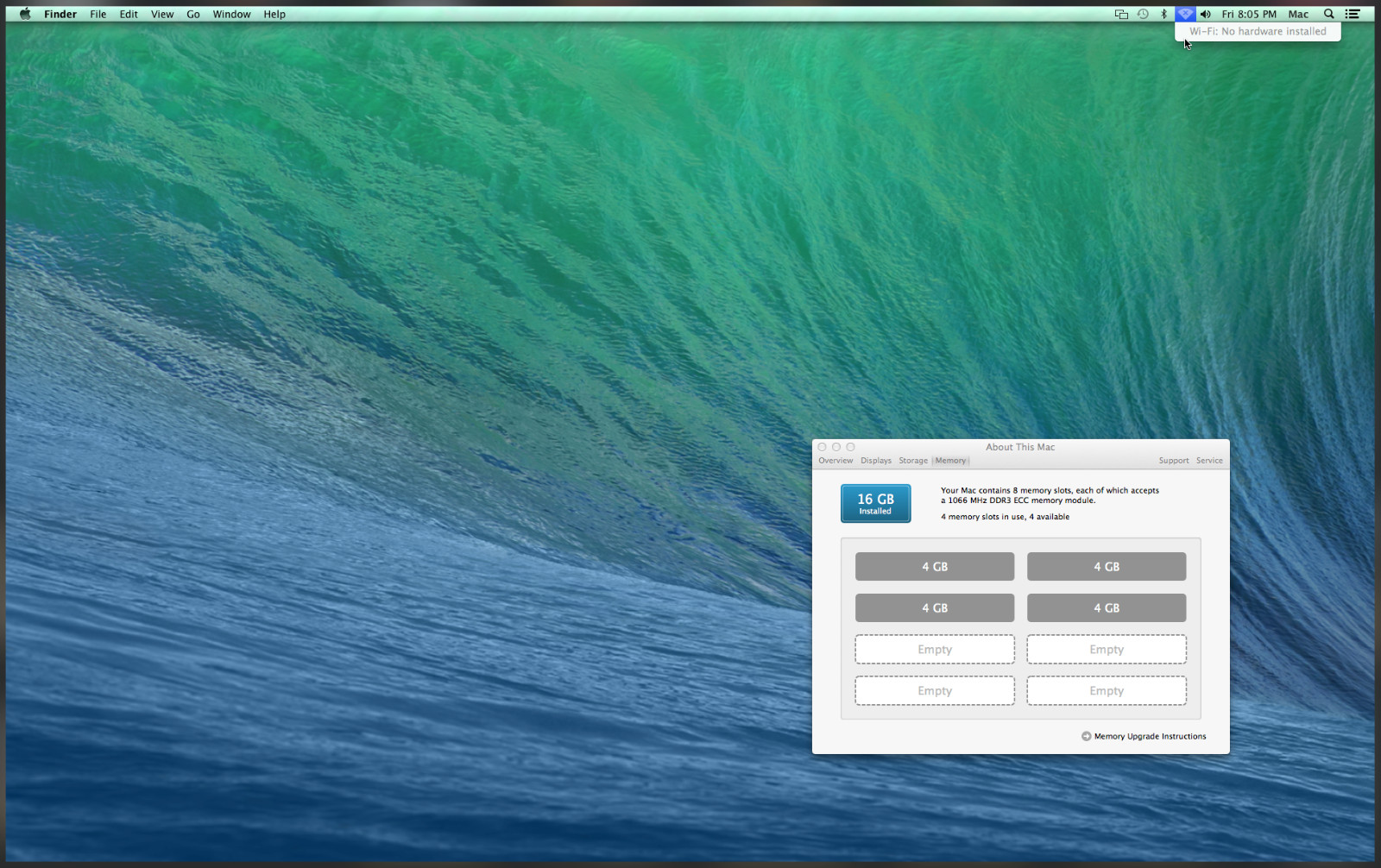This screenshot has width=1381, height=868.
Task: Click the displays icon in the menu bar
Action: point(1121,14)
